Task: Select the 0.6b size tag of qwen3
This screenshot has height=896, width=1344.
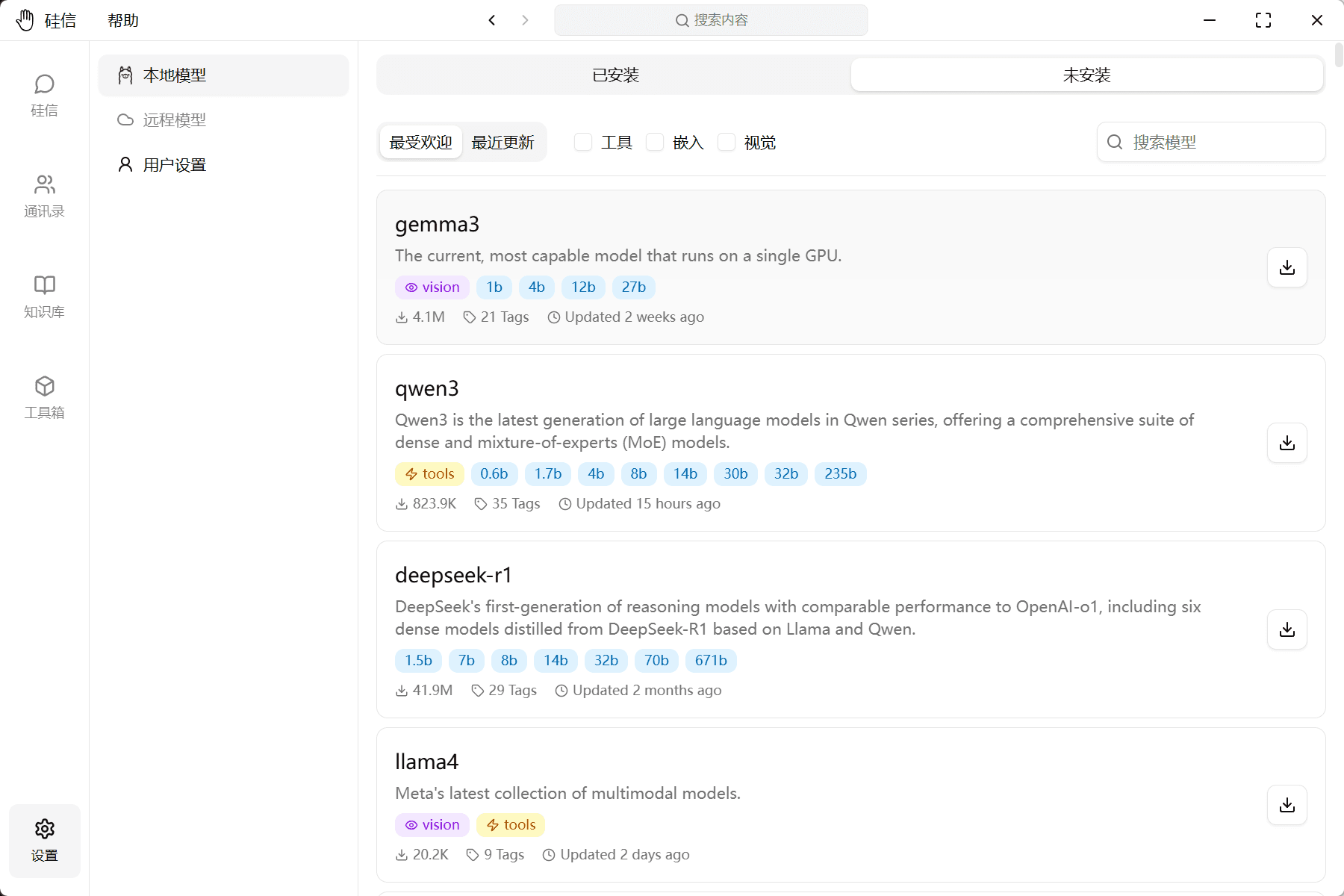Action: coord(494,474)
